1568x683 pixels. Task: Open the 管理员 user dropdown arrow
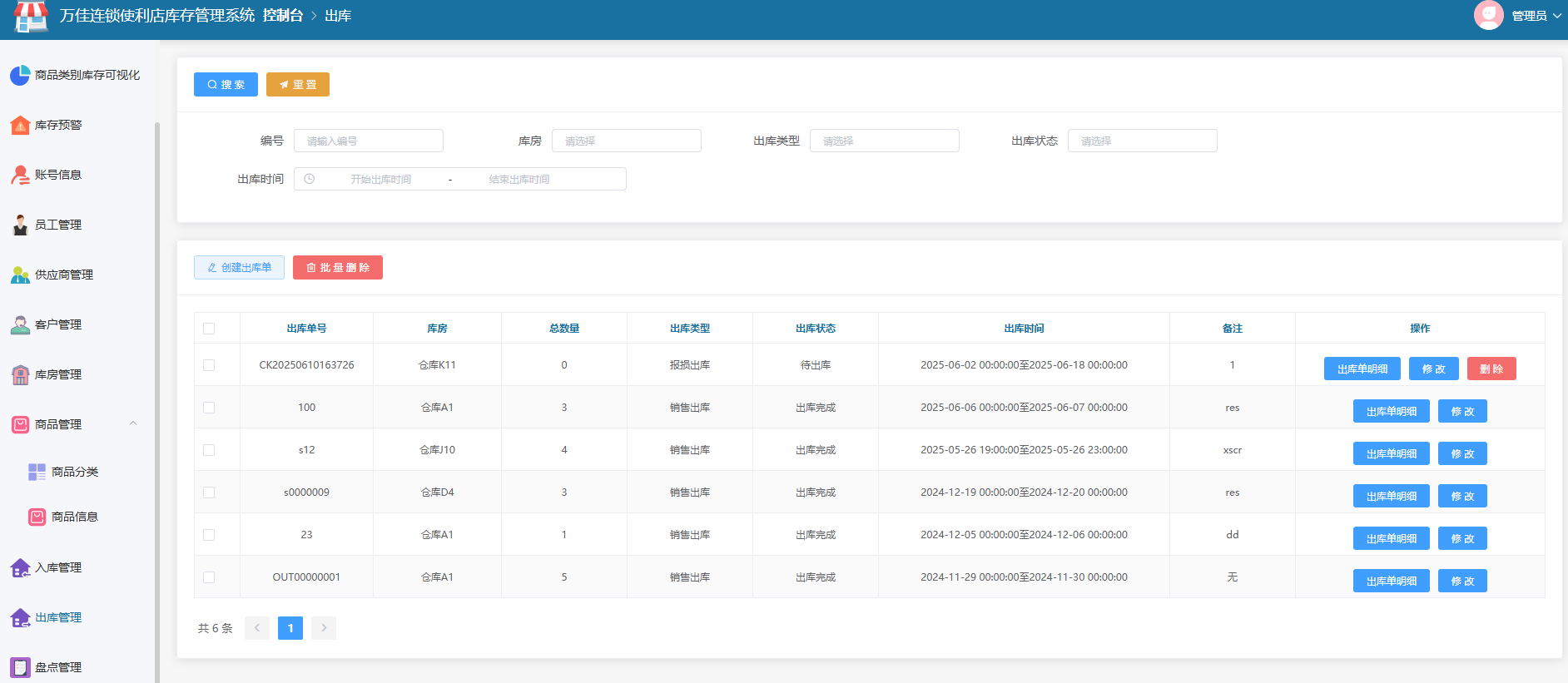[x=1557, y=16]
